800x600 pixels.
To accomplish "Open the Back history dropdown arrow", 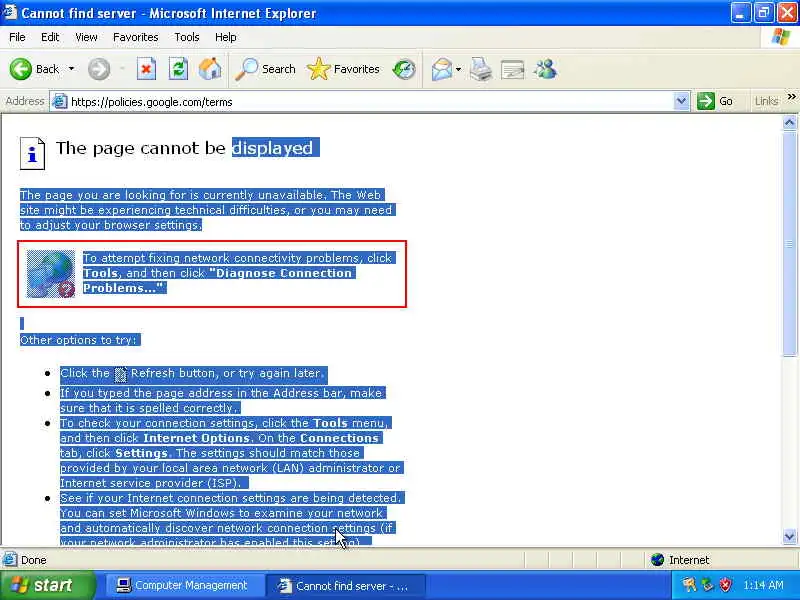I will 71,69.
